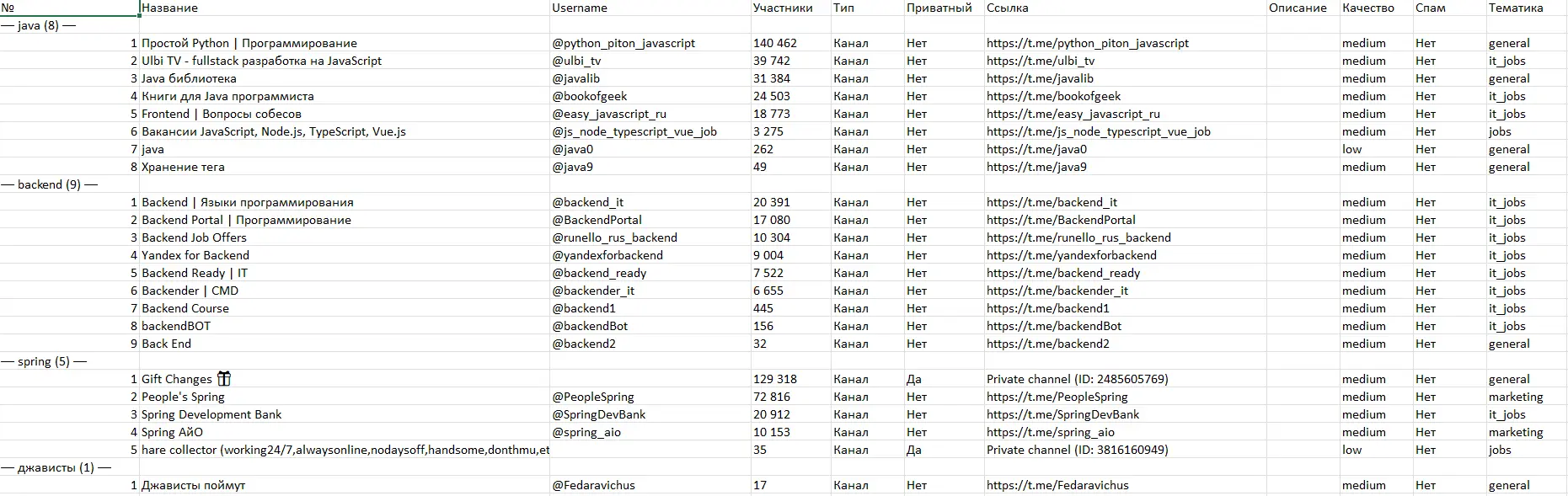Open the Fedaravichus t.me link
1568x496 pixels.
[x=1057, y=485]
